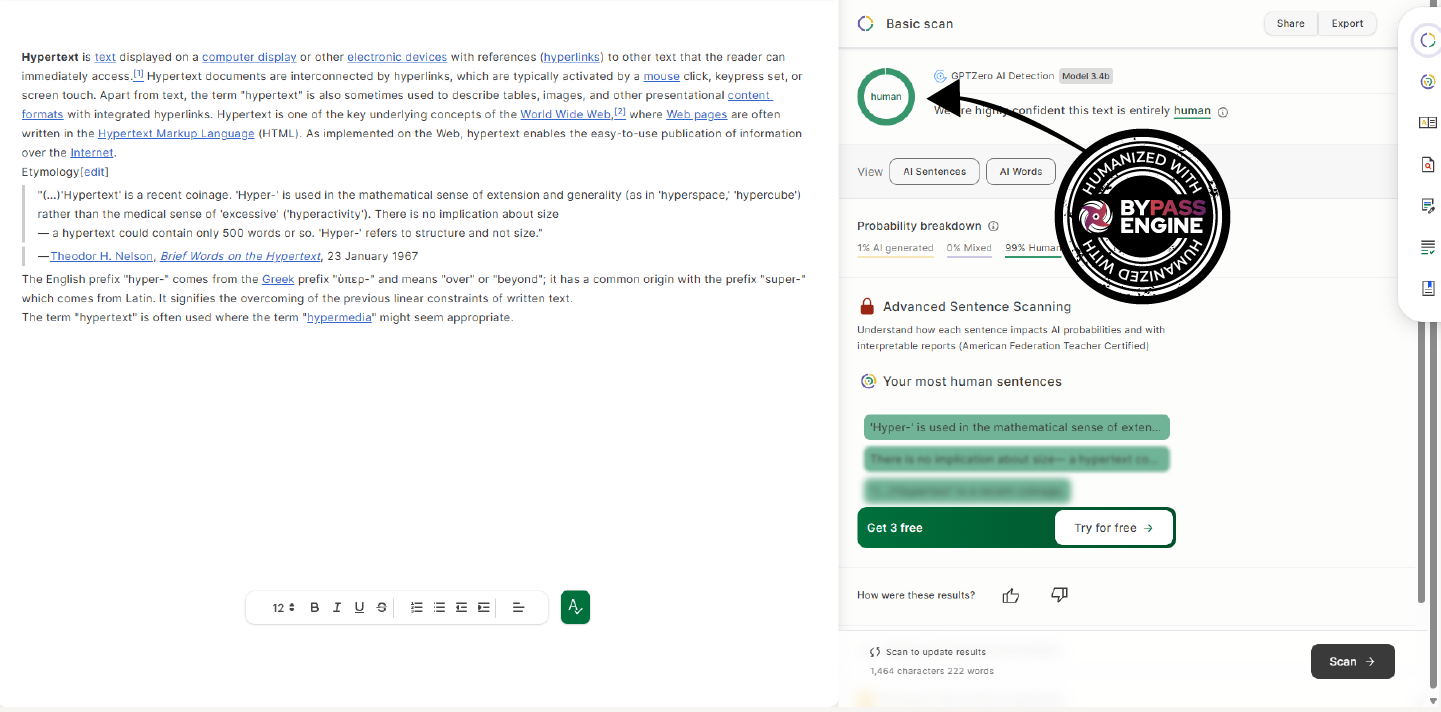This screenshot has height=712, width=1441.
Task: Open the font size 12 selector
Action: pos(283,608)
